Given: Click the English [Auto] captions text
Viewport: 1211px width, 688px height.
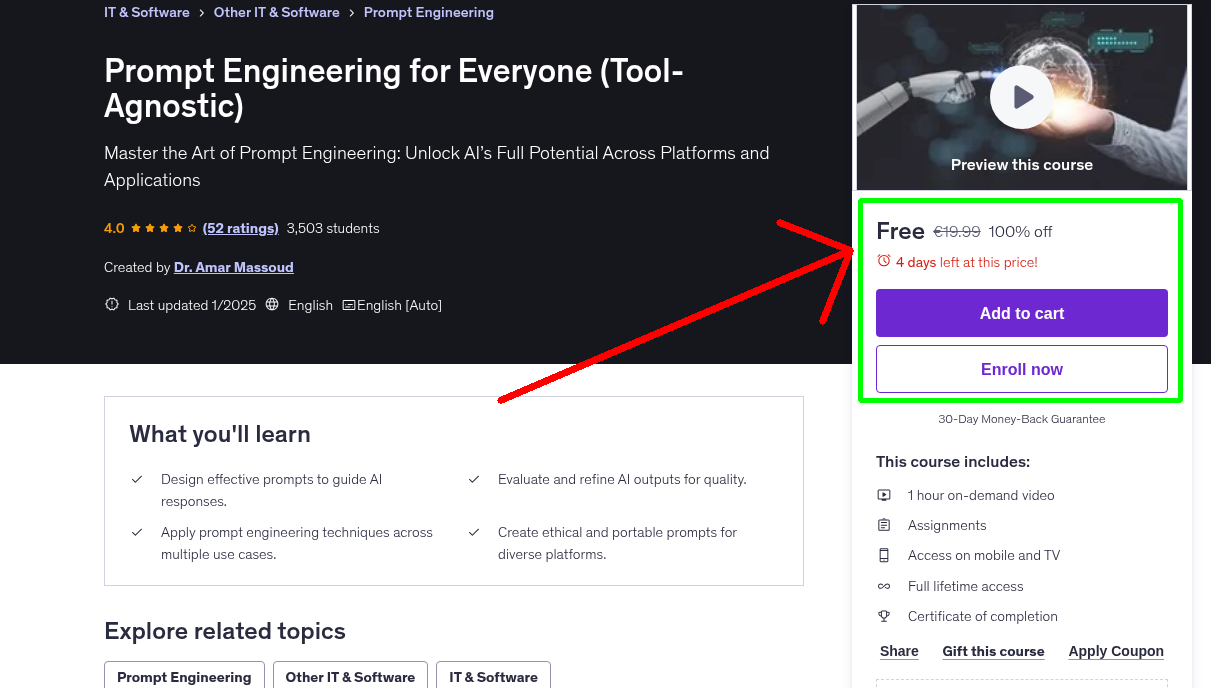Looking at the screenshot, I should tap(399, 305).
